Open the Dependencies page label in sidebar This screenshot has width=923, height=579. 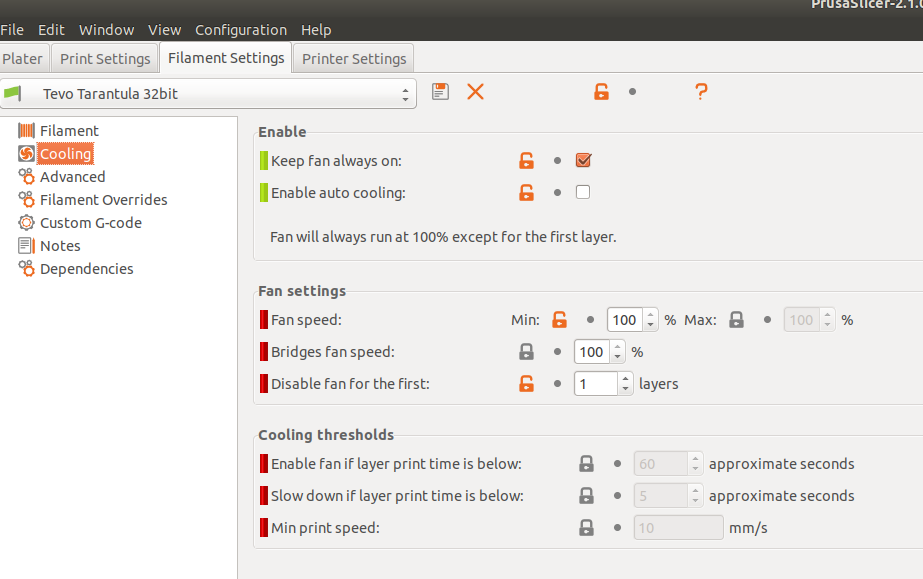[87, 268]
